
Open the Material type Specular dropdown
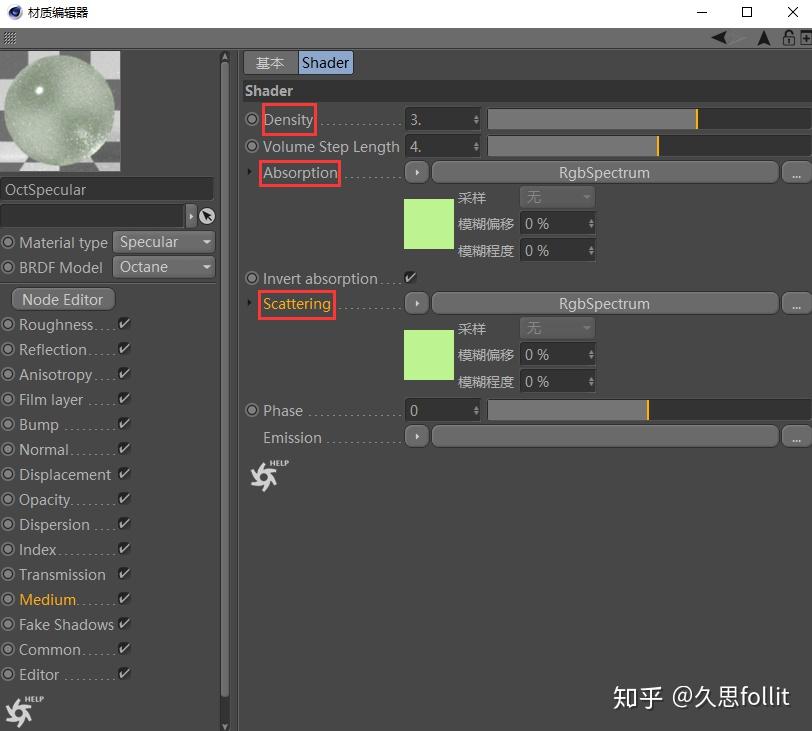click(x=163, y=242)
